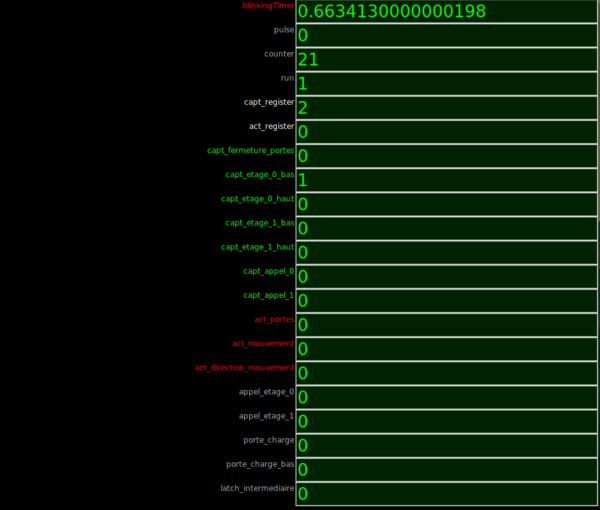Click the capt_etage_0_haut value field
The height and width of the screenshot is (510, 600).
(x=446, y=204)
